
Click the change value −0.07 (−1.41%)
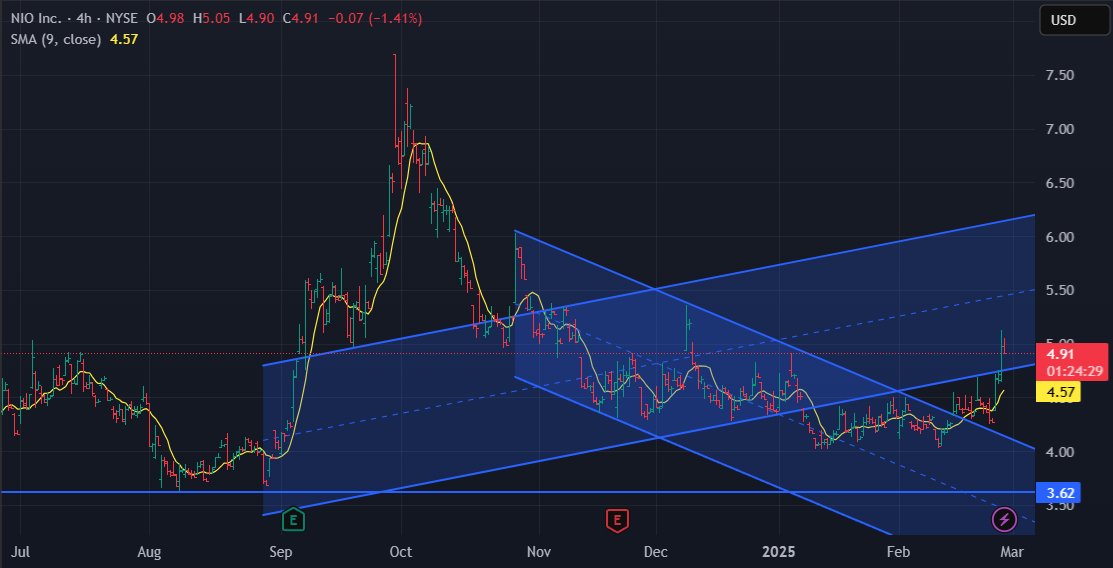point(375,18)
